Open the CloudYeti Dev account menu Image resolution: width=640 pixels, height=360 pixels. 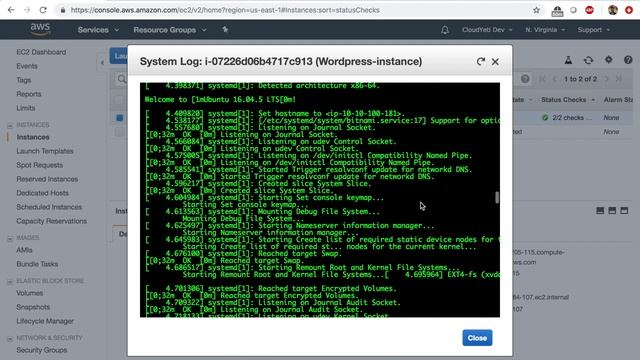point(487,30)
